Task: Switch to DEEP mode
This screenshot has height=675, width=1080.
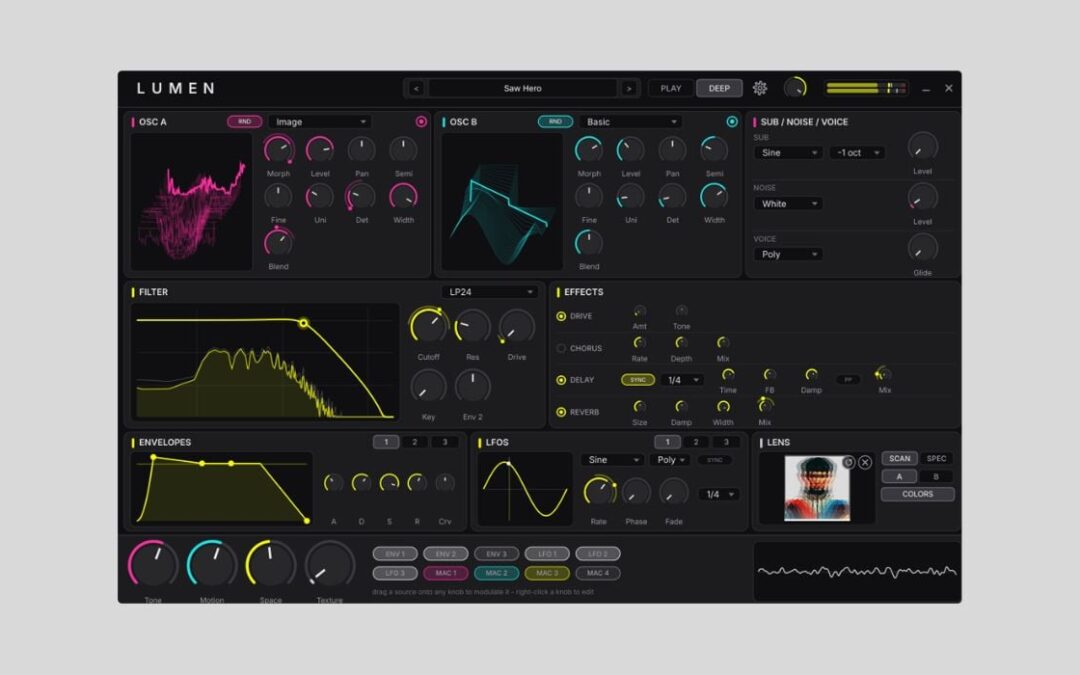Action: click(x=719, y=88)
